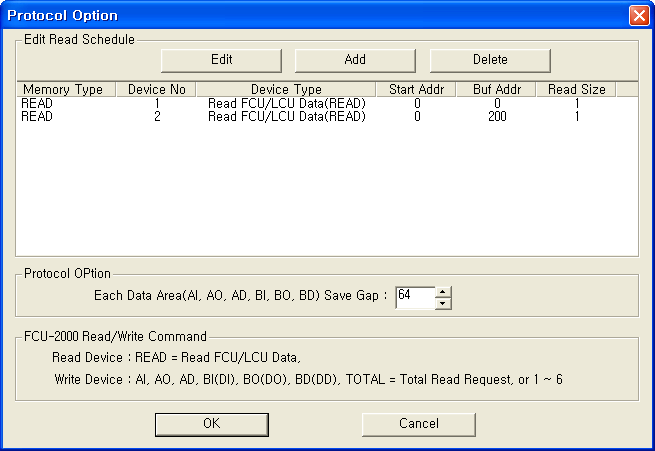
Task: Click the Device No column header
Action: 157,90
